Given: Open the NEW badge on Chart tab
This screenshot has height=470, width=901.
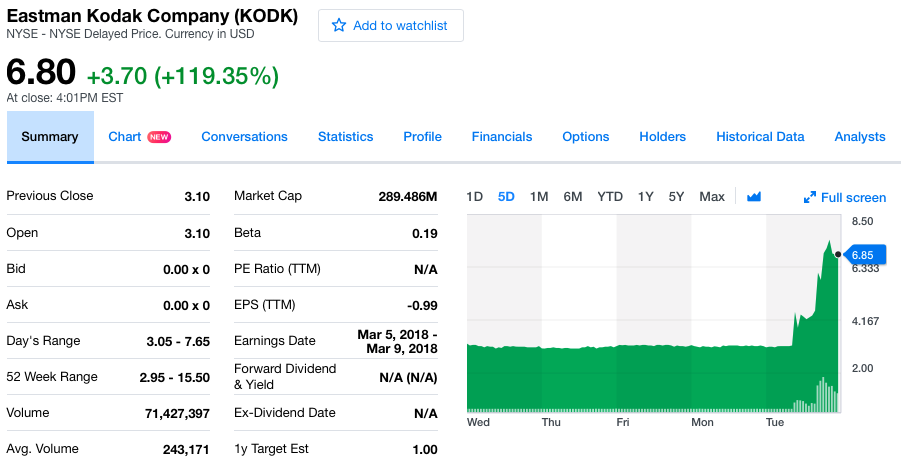Looking at the screenshot, I should (x=159, y=137).
